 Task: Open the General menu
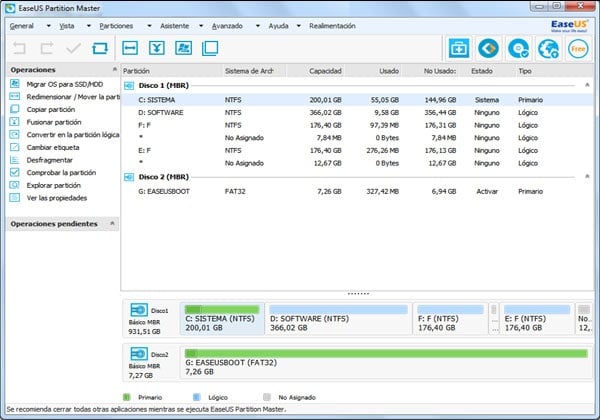coord(22,26)
